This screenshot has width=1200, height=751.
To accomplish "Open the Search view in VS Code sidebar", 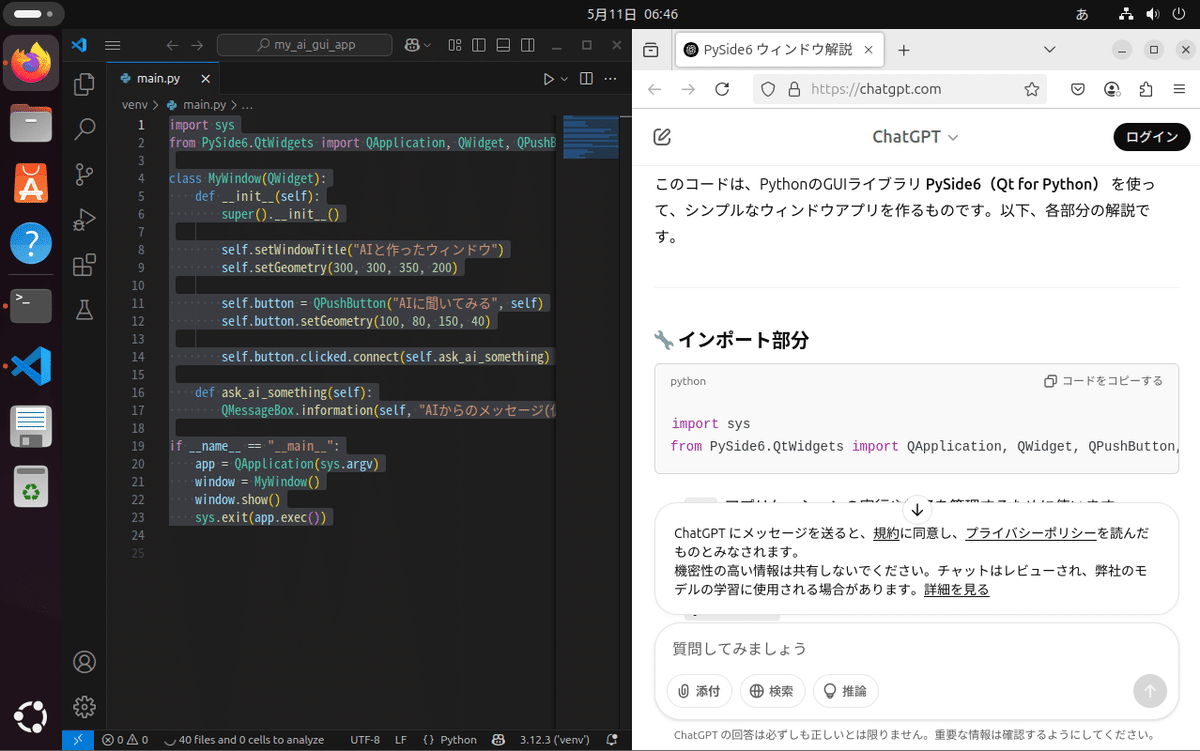I will pyautogui.click(x=84, y=130).
